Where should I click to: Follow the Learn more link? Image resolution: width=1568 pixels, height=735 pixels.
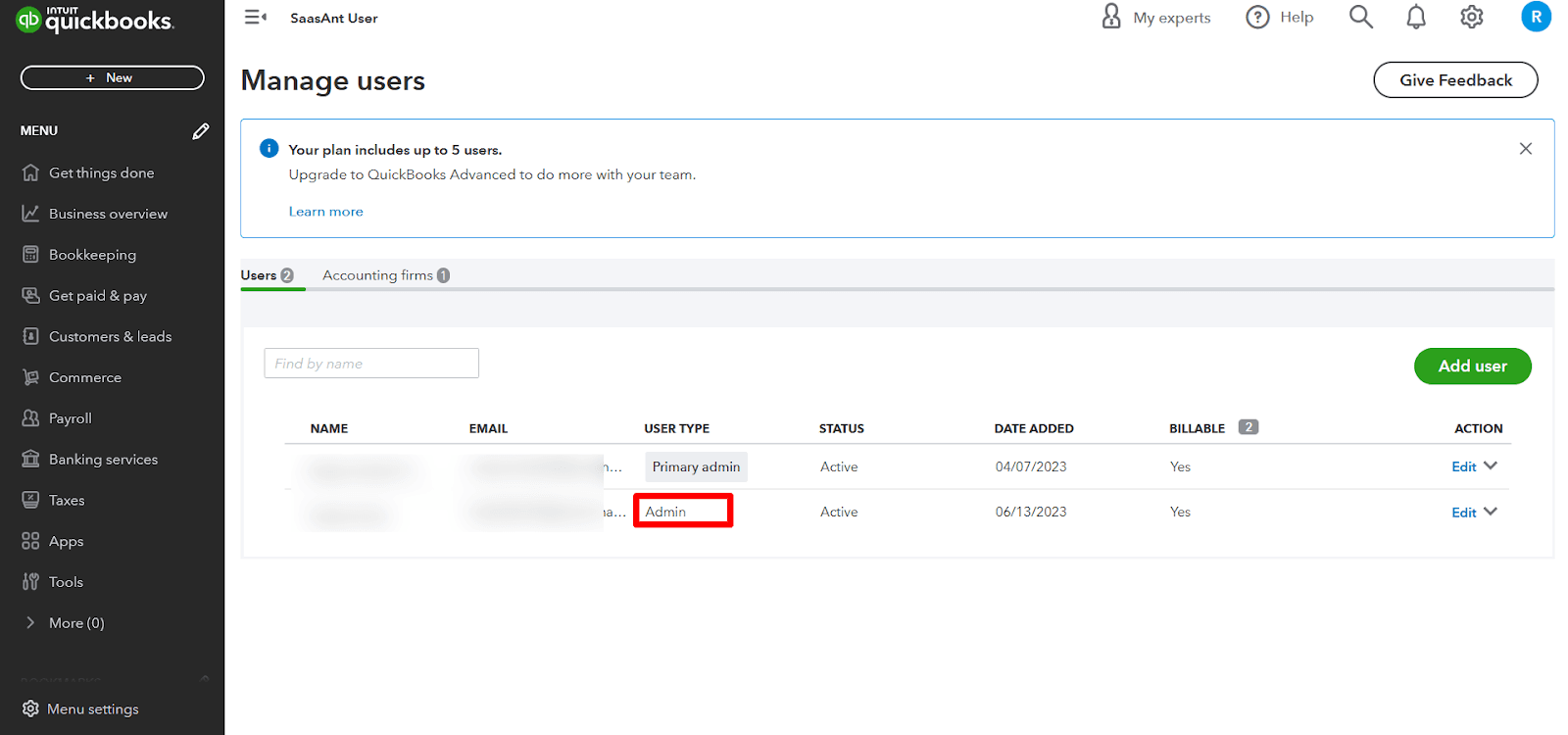point(325,212)
